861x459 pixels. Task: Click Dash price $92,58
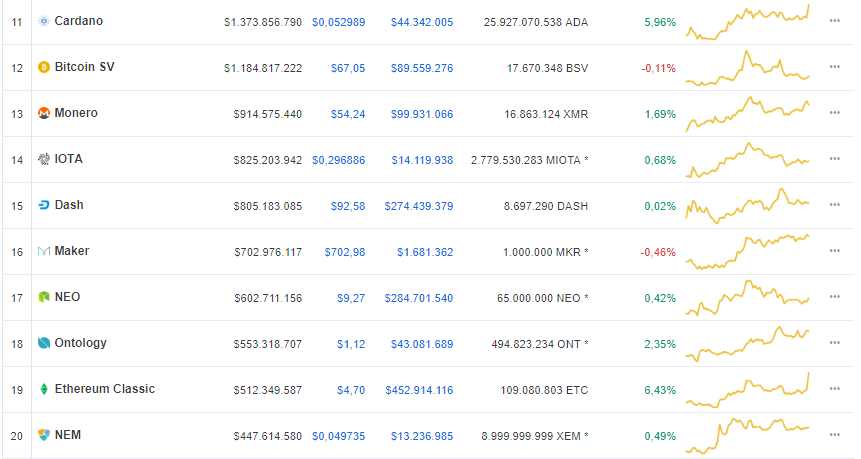348,206
